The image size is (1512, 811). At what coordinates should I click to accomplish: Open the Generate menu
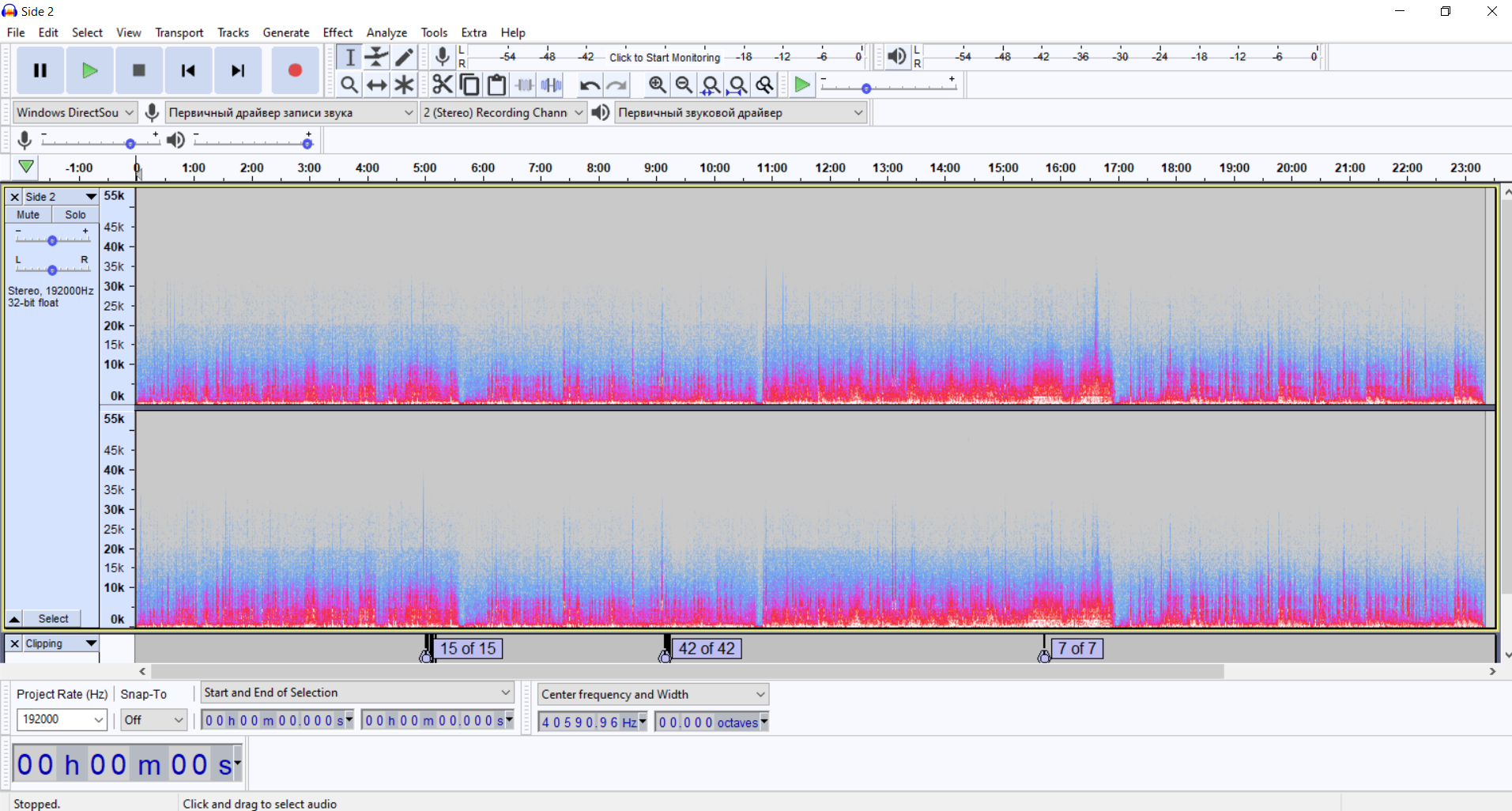coord(286,32)
